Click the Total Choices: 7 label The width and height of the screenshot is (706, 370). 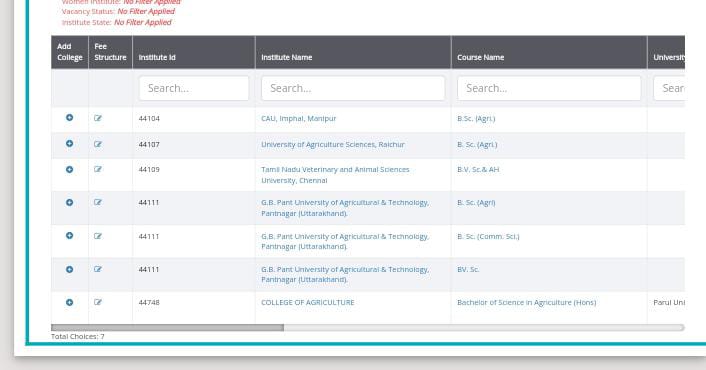point(77,336)
